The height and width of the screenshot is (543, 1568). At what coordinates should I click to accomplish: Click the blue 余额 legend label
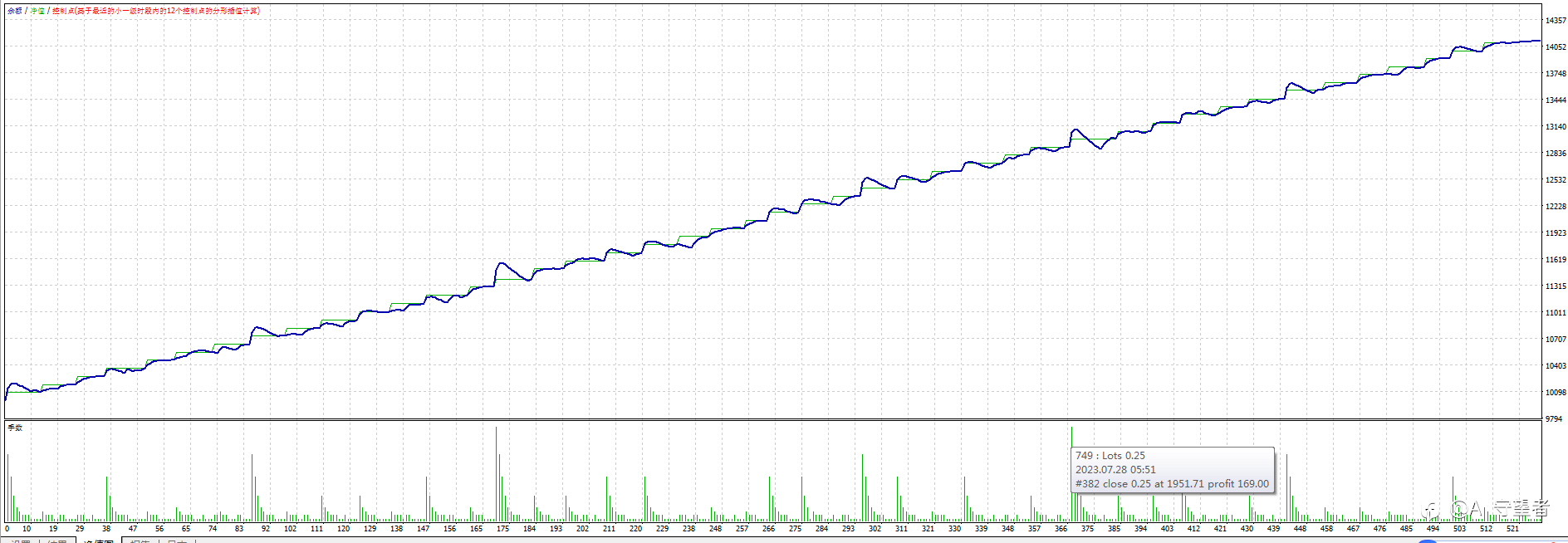15,11
